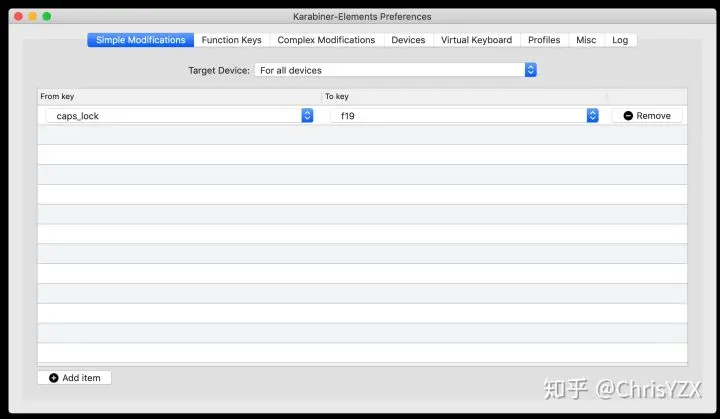720x419 pixels.
Task: Remove the caps_lock to f19 mapping
Action: (x=647, y=116)
